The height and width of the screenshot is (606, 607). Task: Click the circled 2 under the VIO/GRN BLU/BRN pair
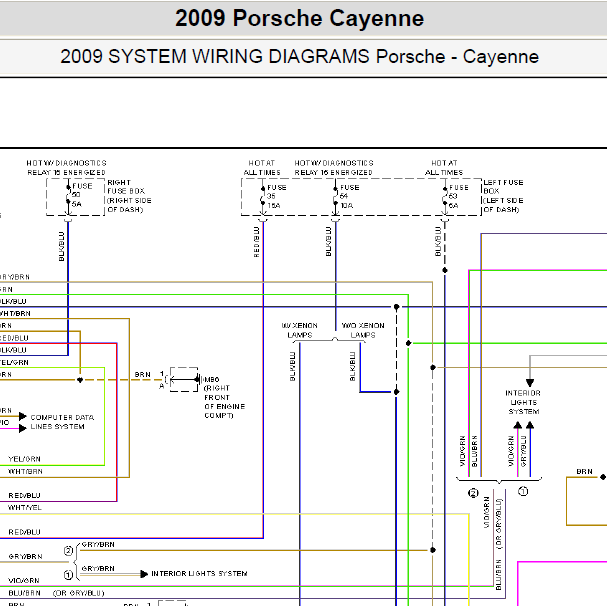[x=473, y=493]
